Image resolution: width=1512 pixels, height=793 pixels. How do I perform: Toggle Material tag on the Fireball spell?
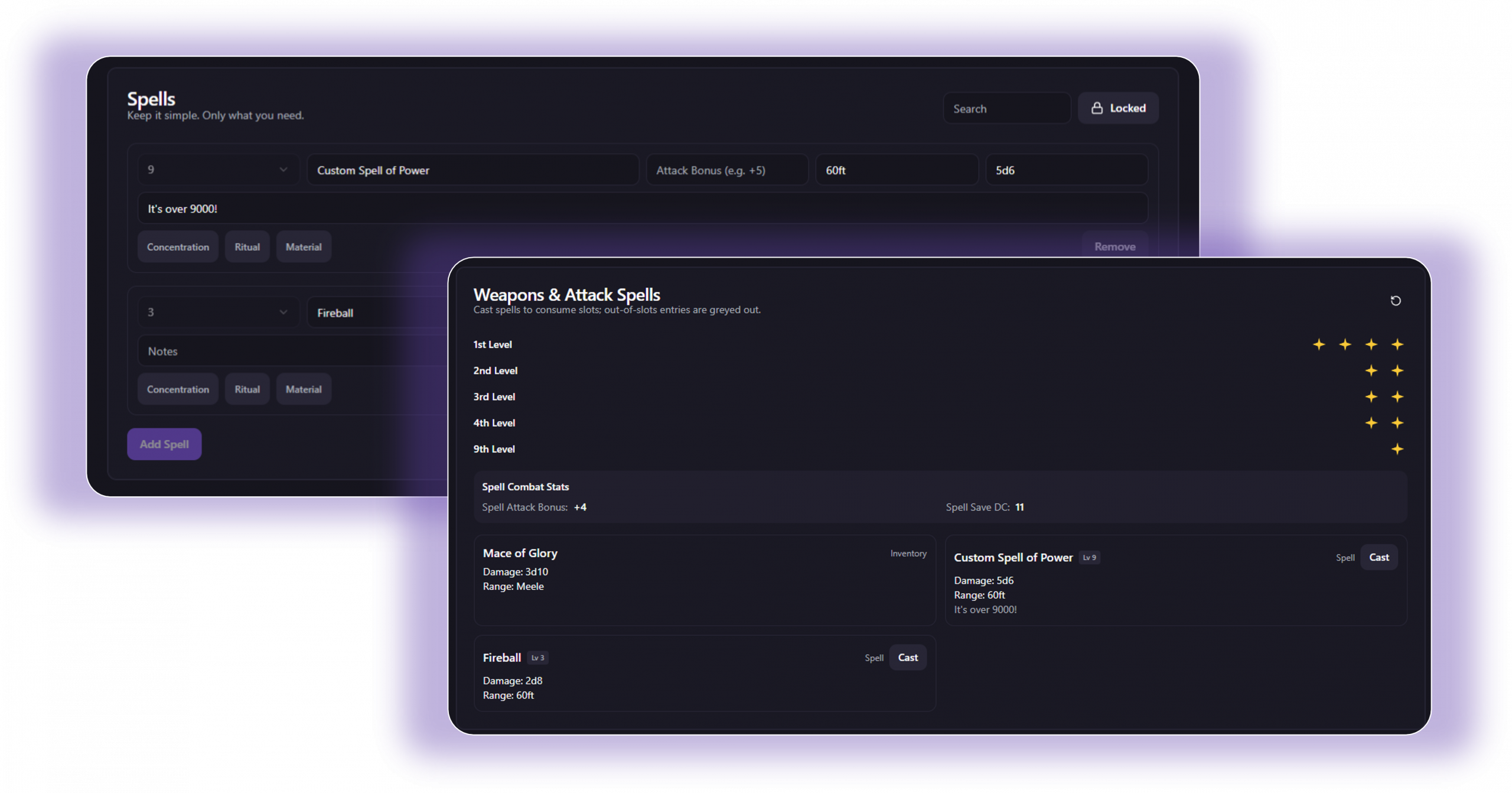(x=304, y=389)
